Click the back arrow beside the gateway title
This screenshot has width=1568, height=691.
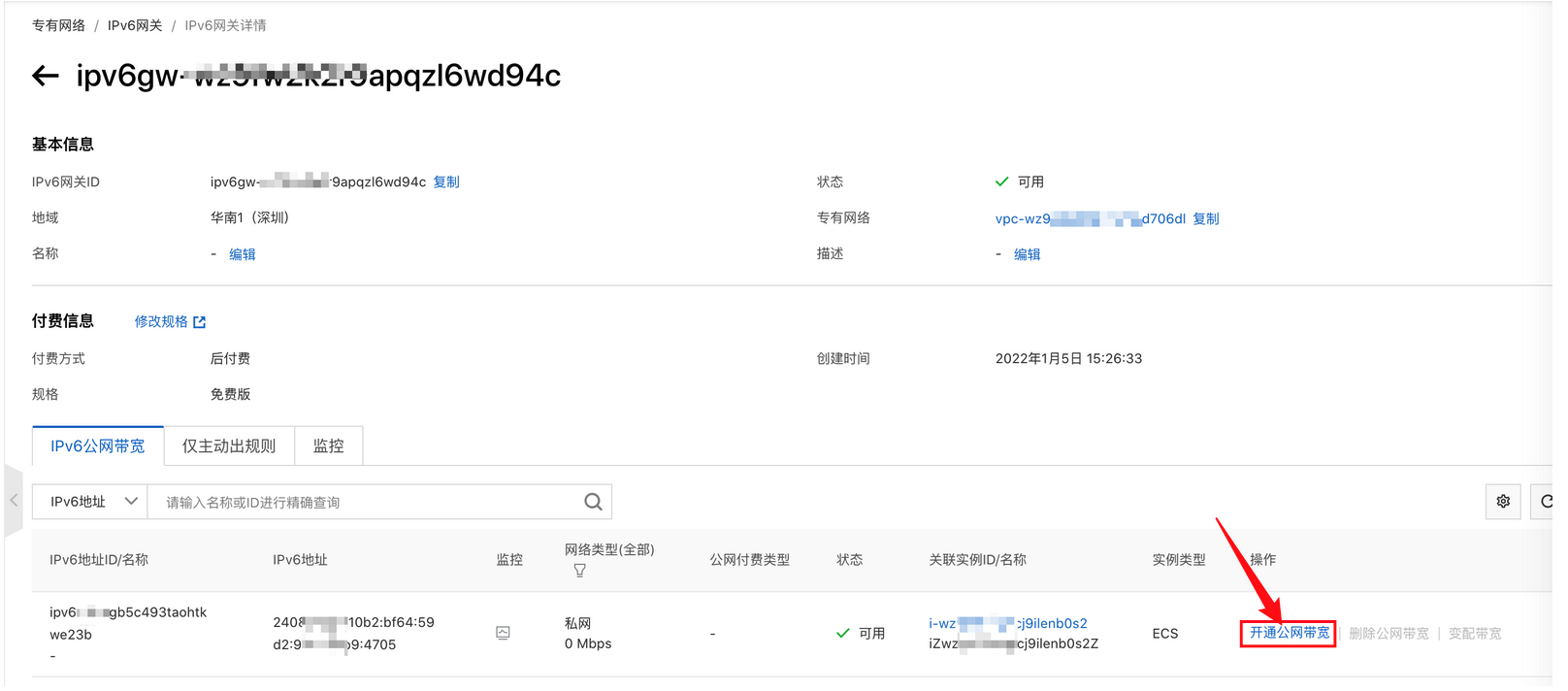pos(46,76)
